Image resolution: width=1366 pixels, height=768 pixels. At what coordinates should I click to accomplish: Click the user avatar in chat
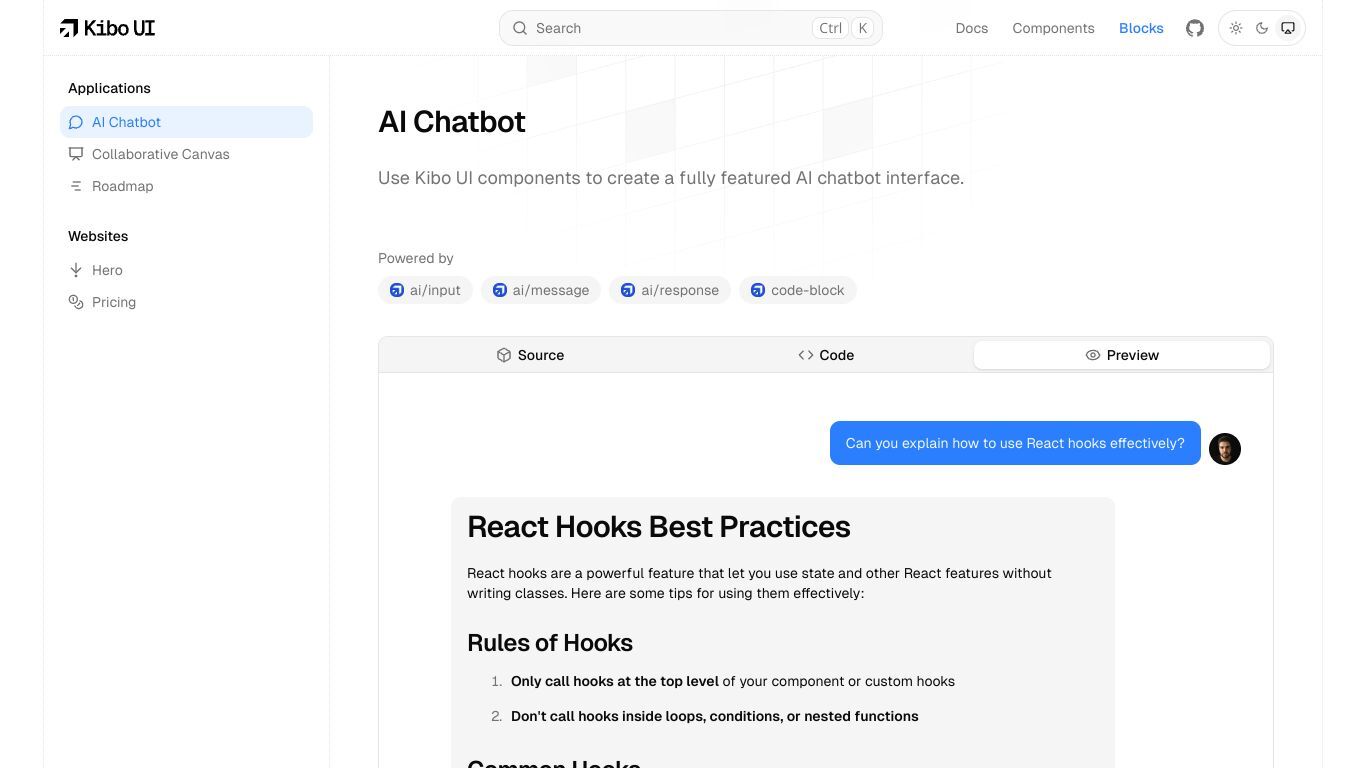coord(1225,449)
